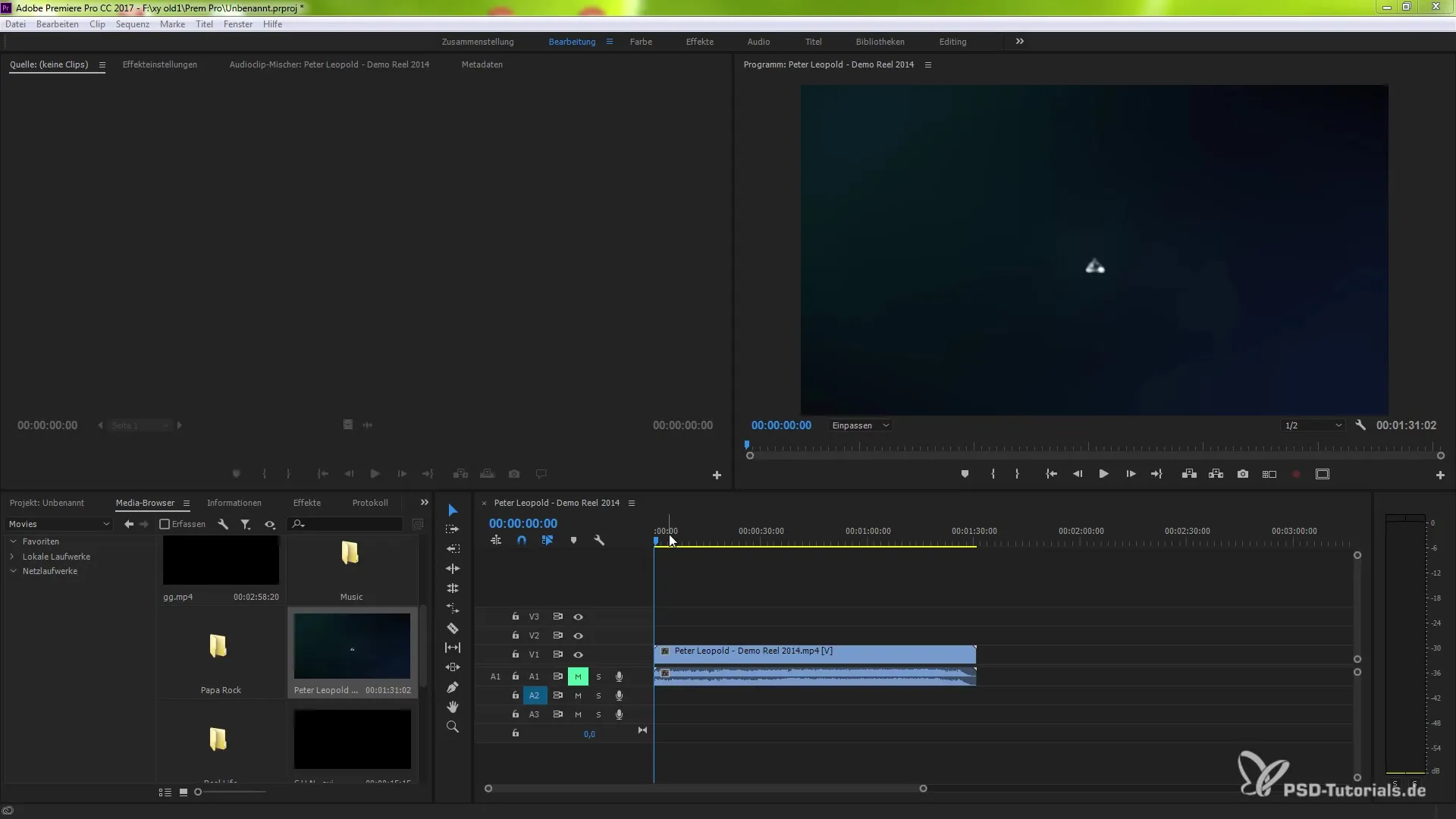Unmute track A1 with M button
The height and width of the screenshot is (819, 1456).
[578, 676]
